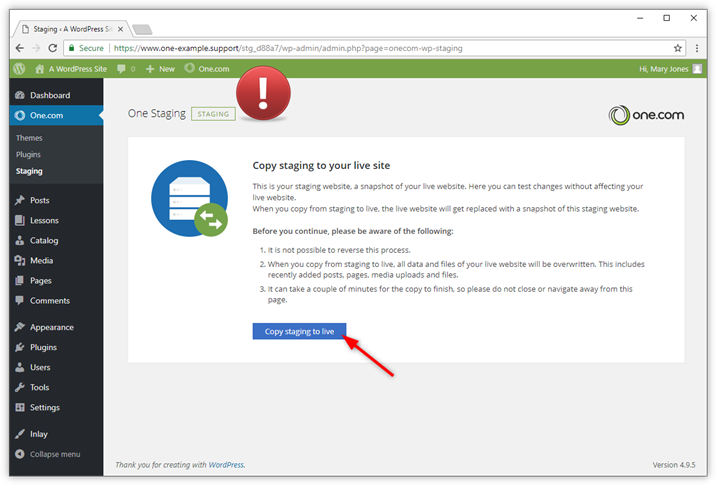
Task: Reload the page with refresh icon
Action: pyautogui.click(x=53, y=48)
